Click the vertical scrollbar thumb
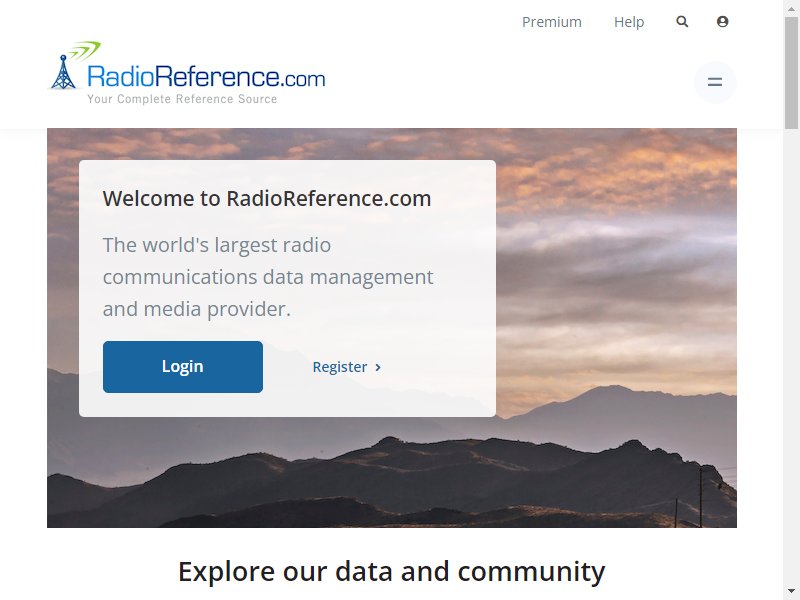 click(791, 71)
